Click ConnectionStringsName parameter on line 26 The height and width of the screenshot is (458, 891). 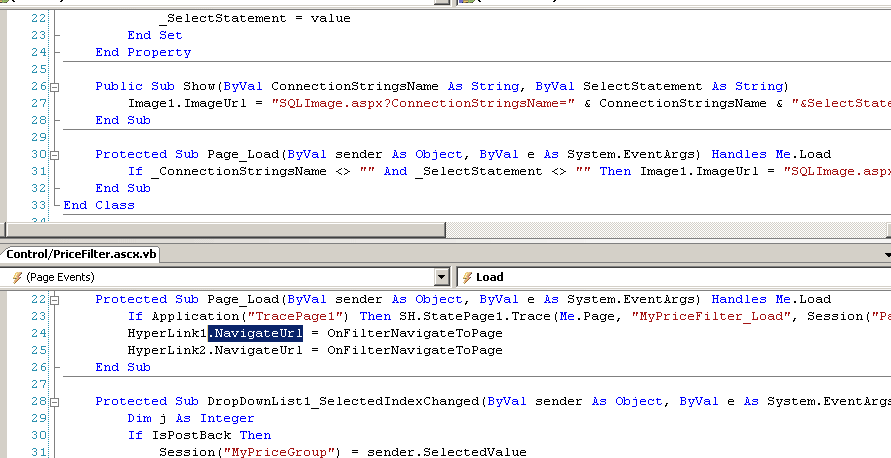[x=355, y=86]
